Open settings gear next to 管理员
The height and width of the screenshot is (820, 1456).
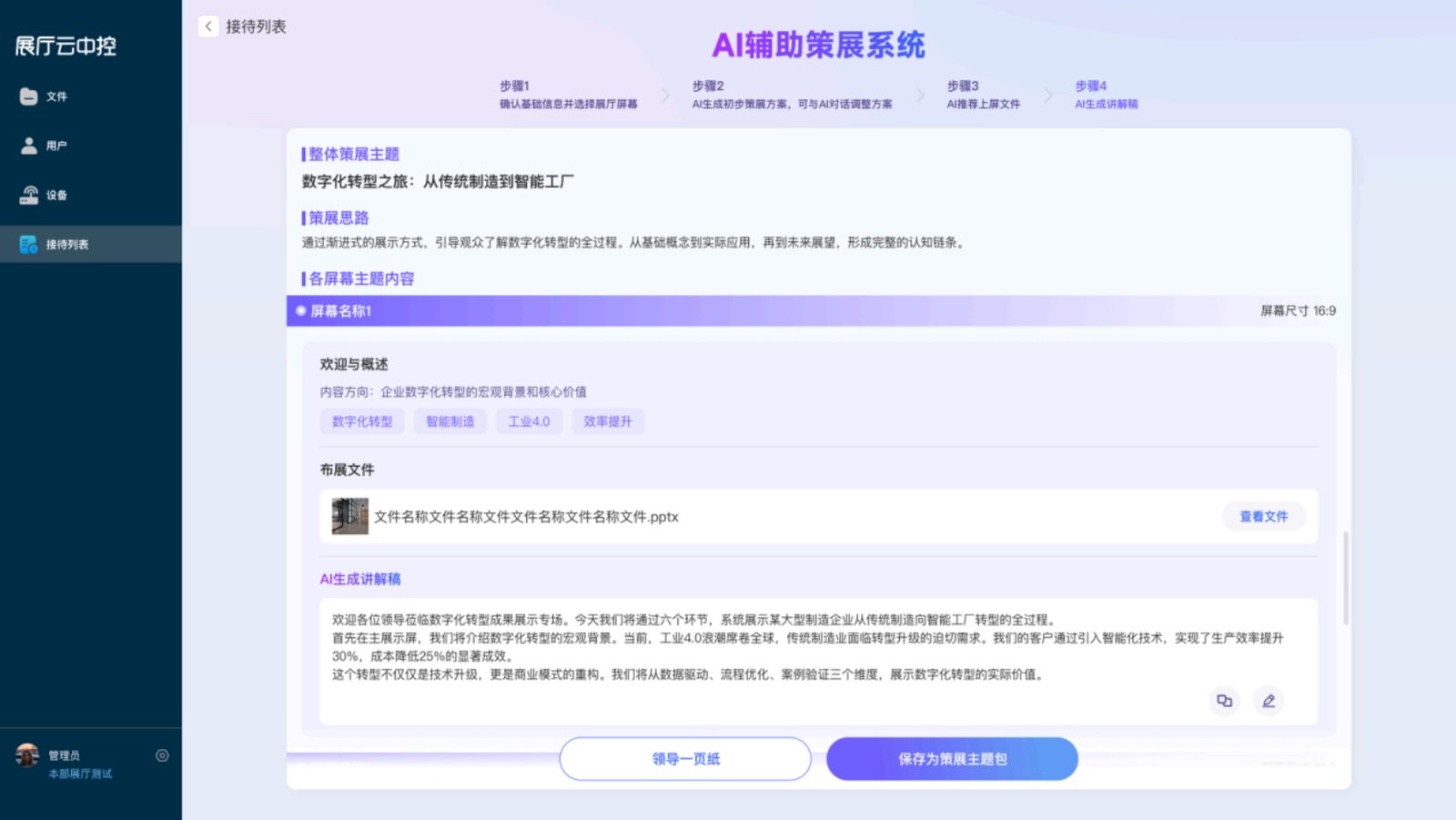[x=162, y=755]
